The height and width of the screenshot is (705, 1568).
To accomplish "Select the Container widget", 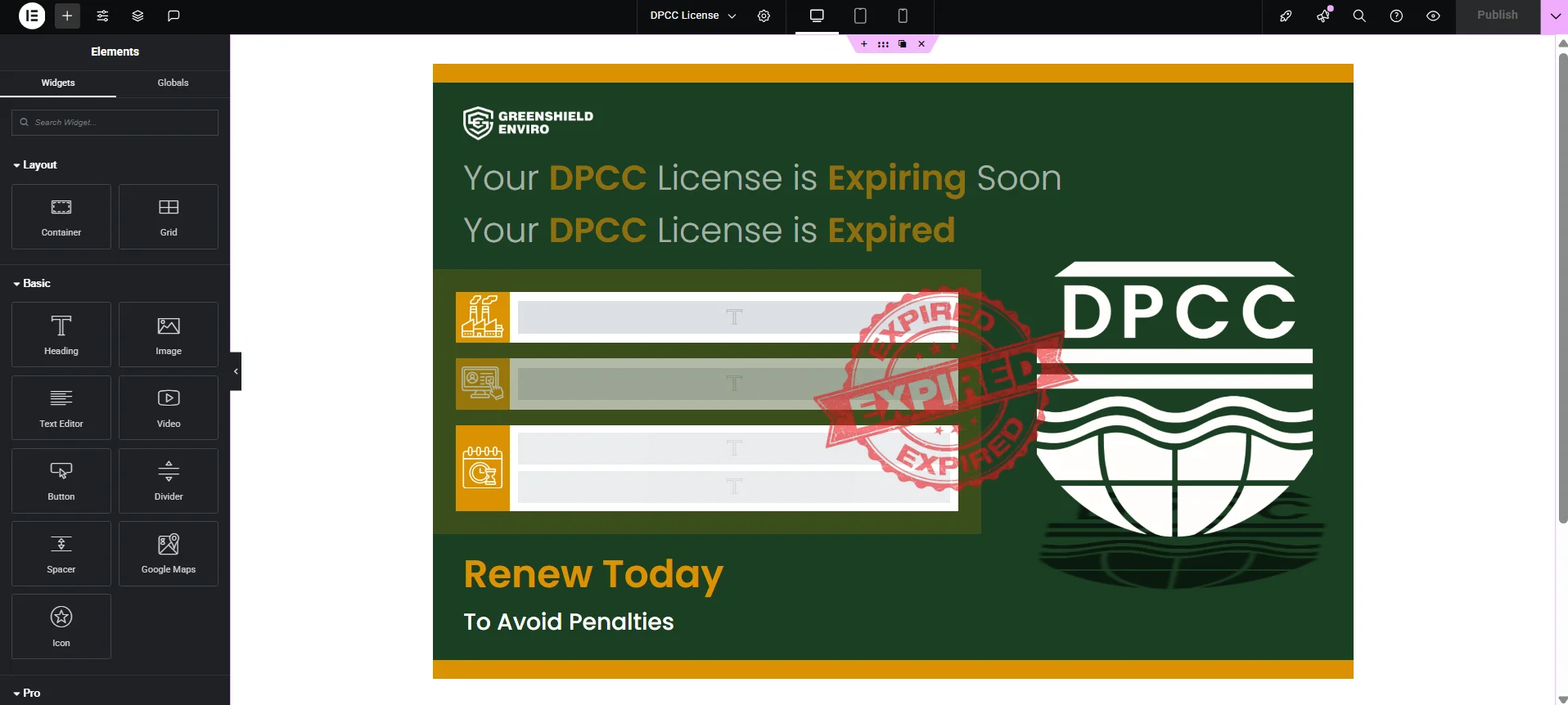I will [x=61, y=217].
